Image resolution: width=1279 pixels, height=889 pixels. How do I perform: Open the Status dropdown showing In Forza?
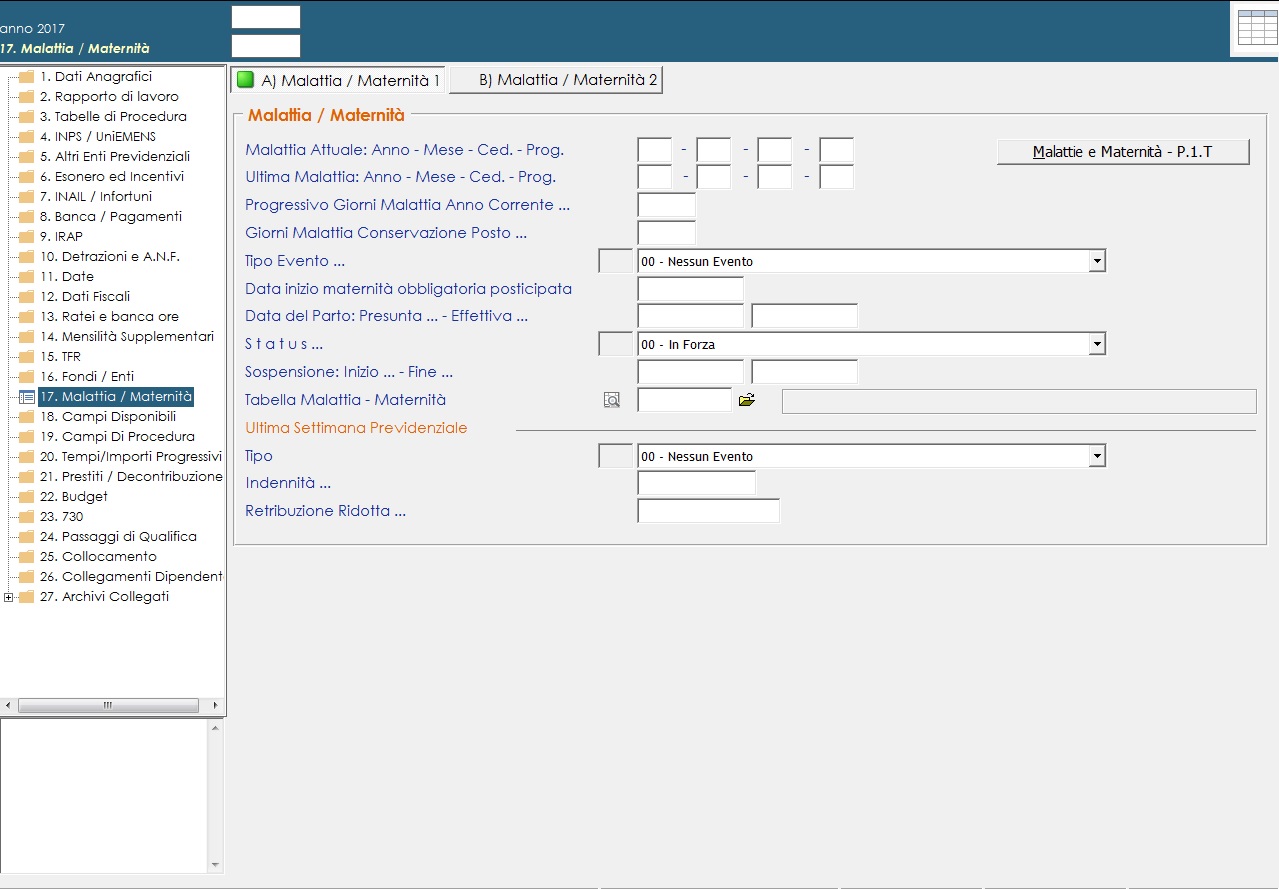[1097, 345]
